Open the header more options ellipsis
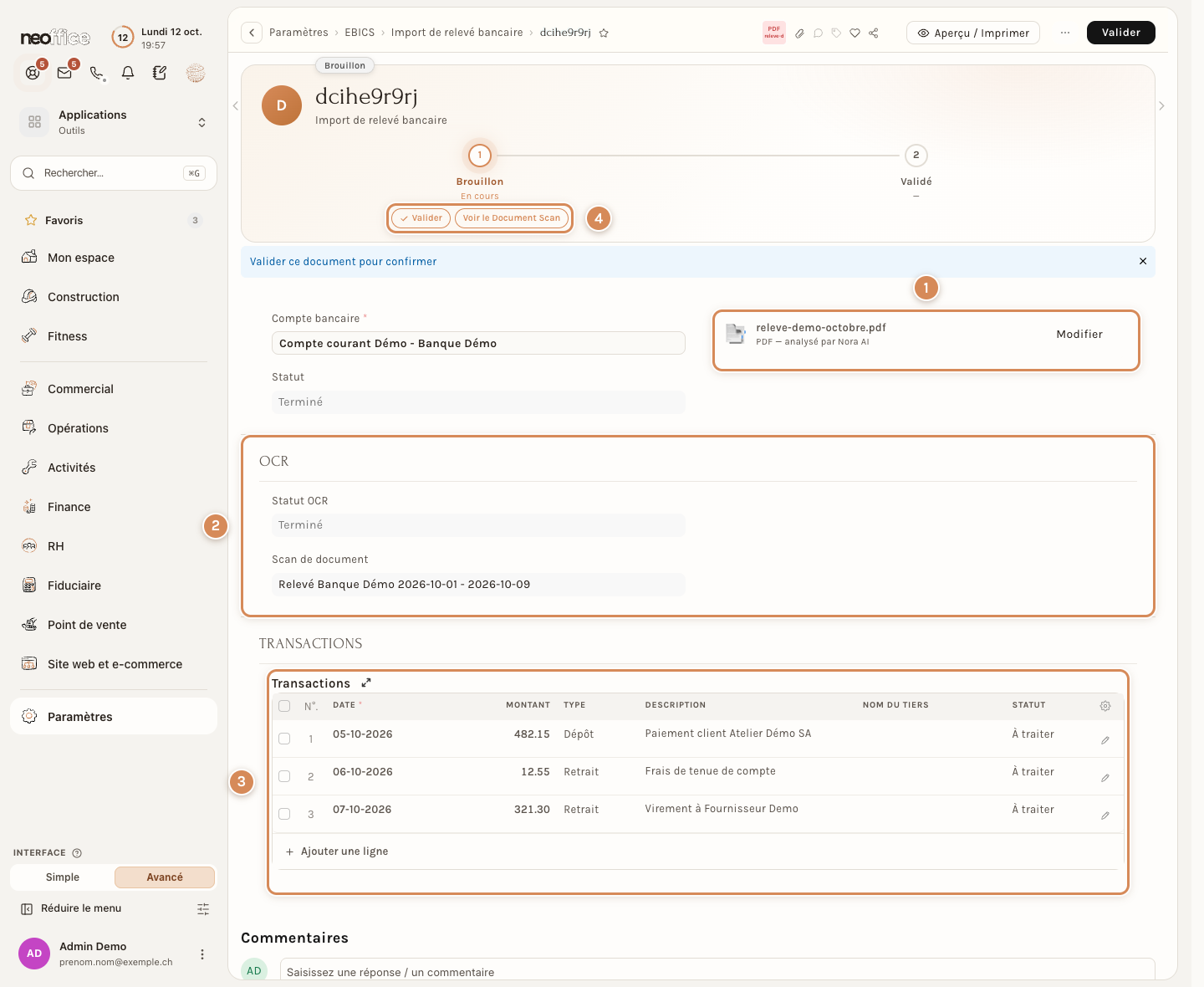The width and height of the screenshot is (1204, 987). pos(1065,33)
